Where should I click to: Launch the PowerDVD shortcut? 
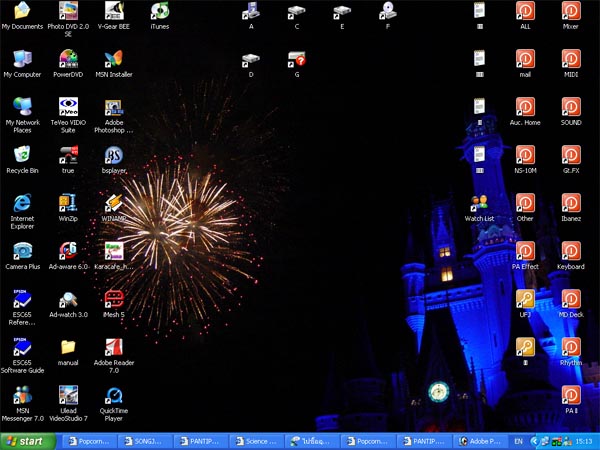(x=68, y=59)
